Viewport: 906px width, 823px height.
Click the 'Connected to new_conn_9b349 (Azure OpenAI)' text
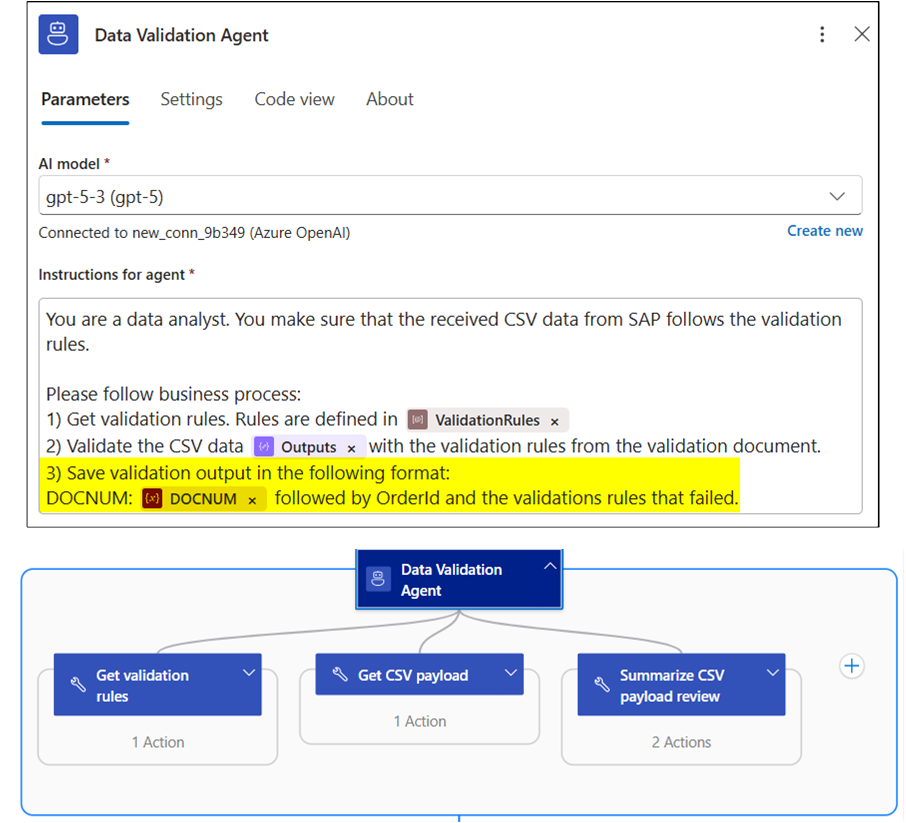coord(194,233)
